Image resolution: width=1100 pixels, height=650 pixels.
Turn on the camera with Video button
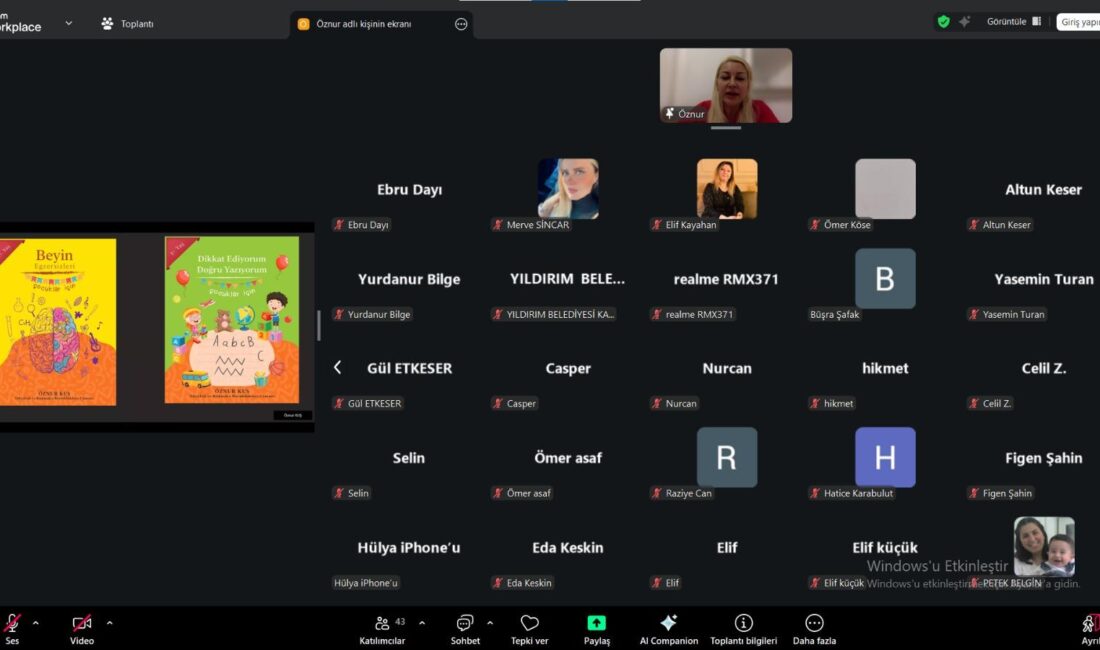[x=82, y=624]
